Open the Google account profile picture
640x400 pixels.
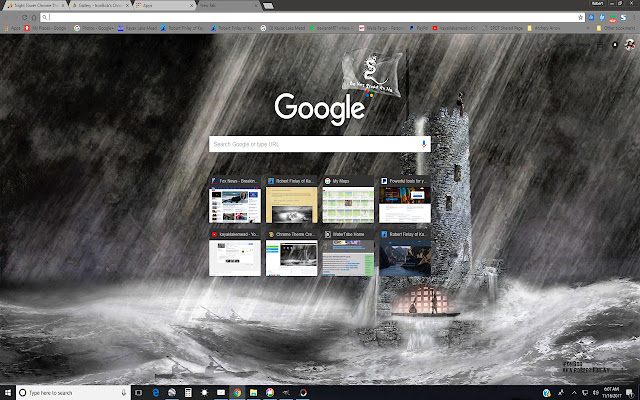(630, 44)
